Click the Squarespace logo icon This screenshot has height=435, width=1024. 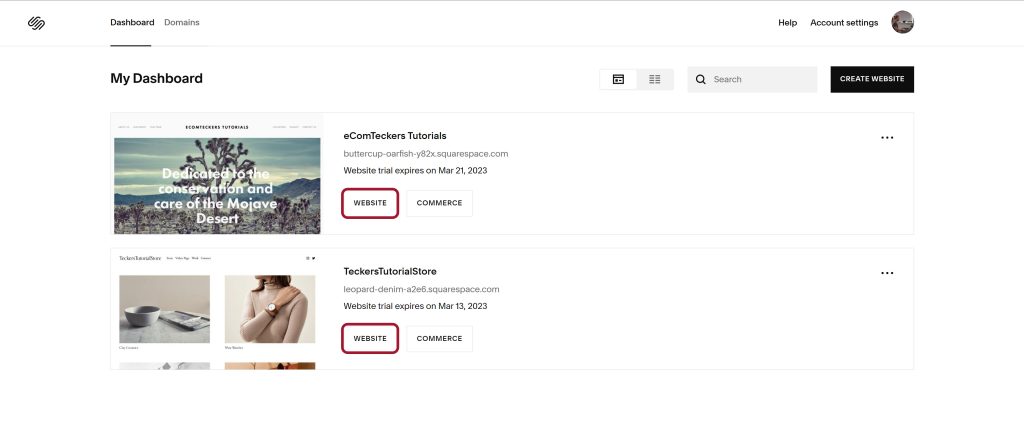[x=37, y=24]
